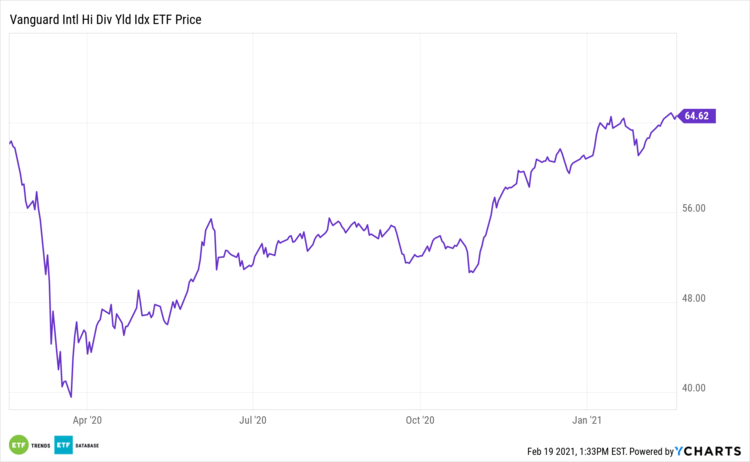Click the ETF Trends green logo
The height and width of the screenshot is (462, 750).
point(18,445)
